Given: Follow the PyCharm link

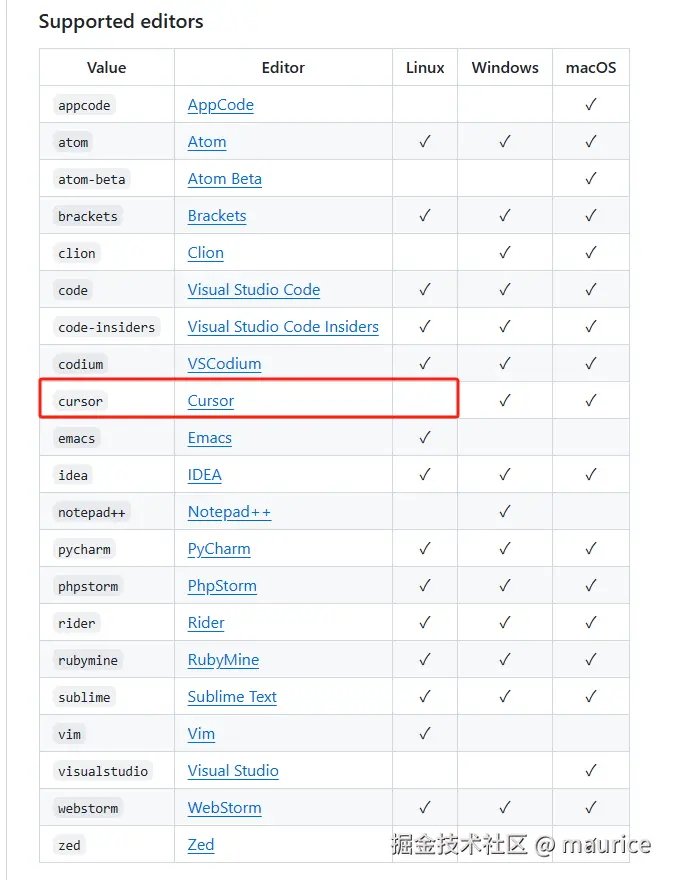Looking at the screenshot, I should 219,549.
